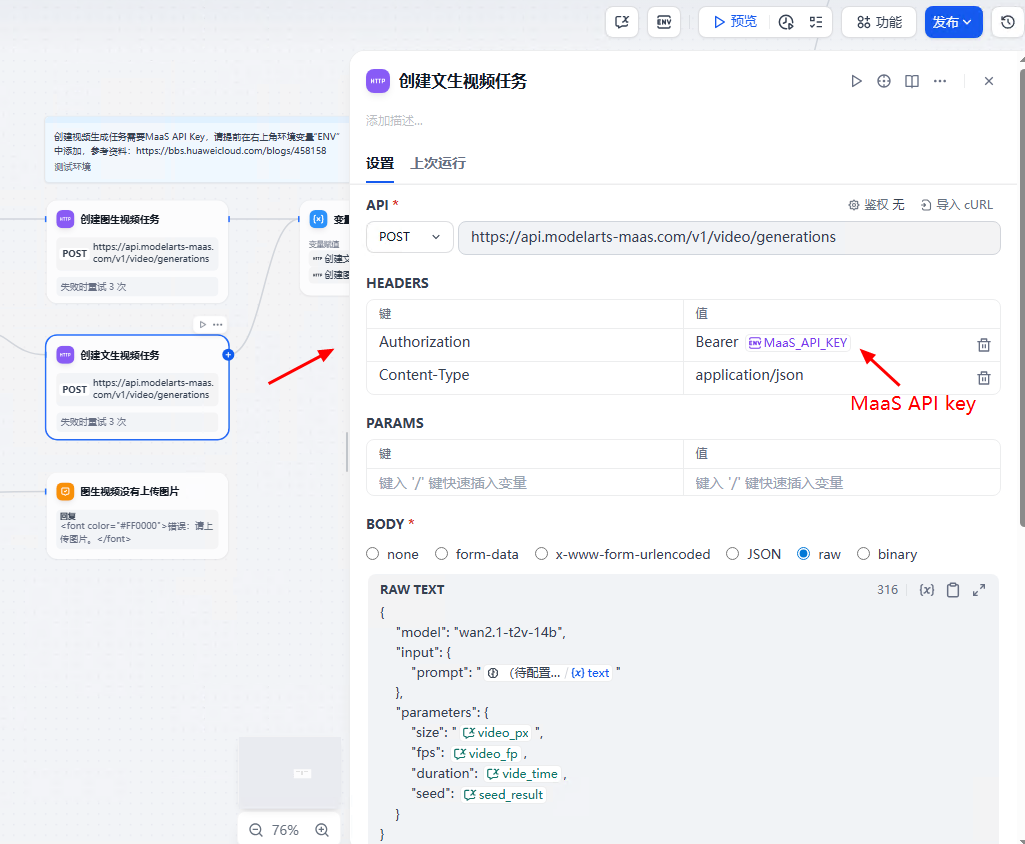Click the 预览 preview button
Image resolution: width=1025 pixels, height=844 pixels.
[x=735, y=22]
